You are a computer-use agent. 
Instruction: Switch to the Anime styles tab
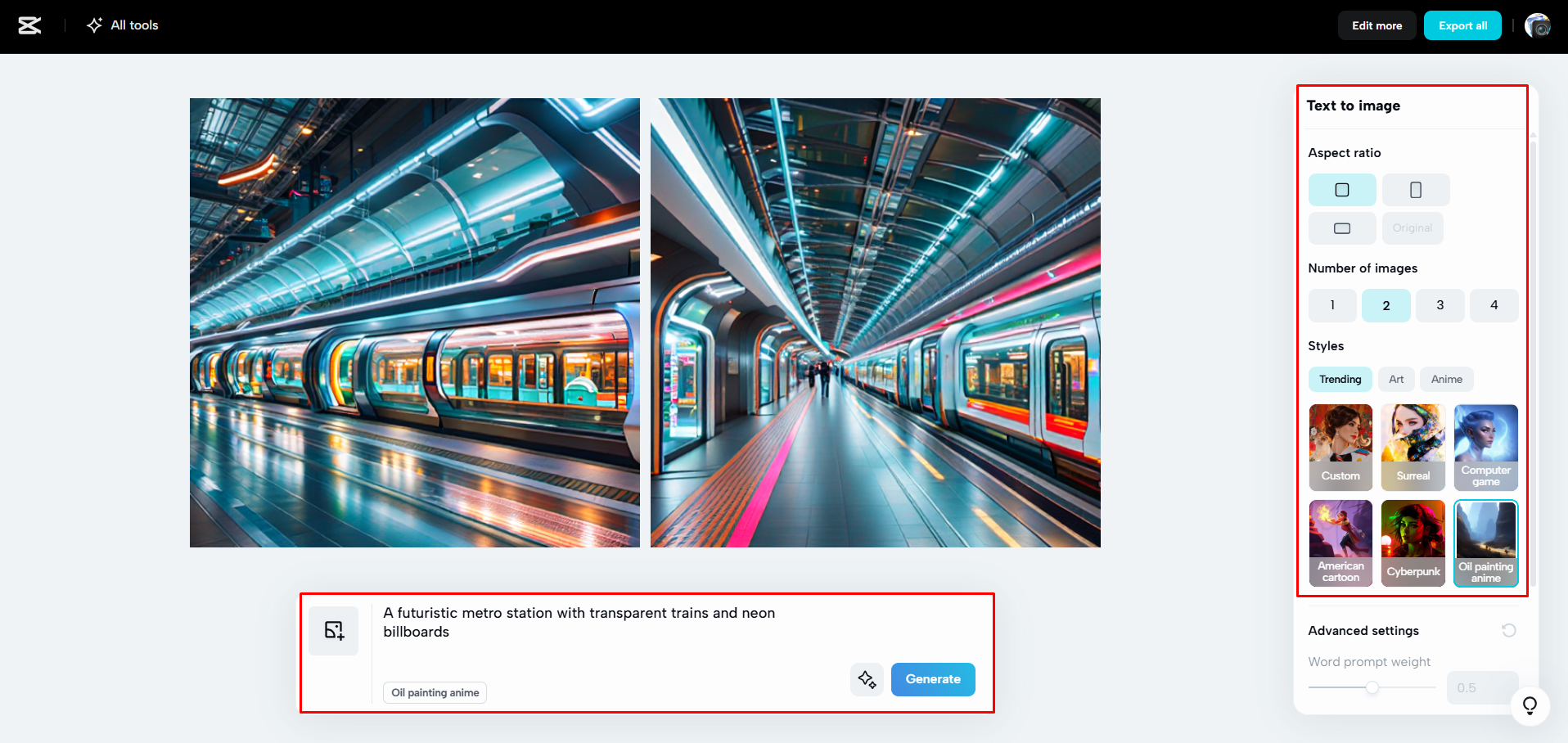coord(1447,379)
